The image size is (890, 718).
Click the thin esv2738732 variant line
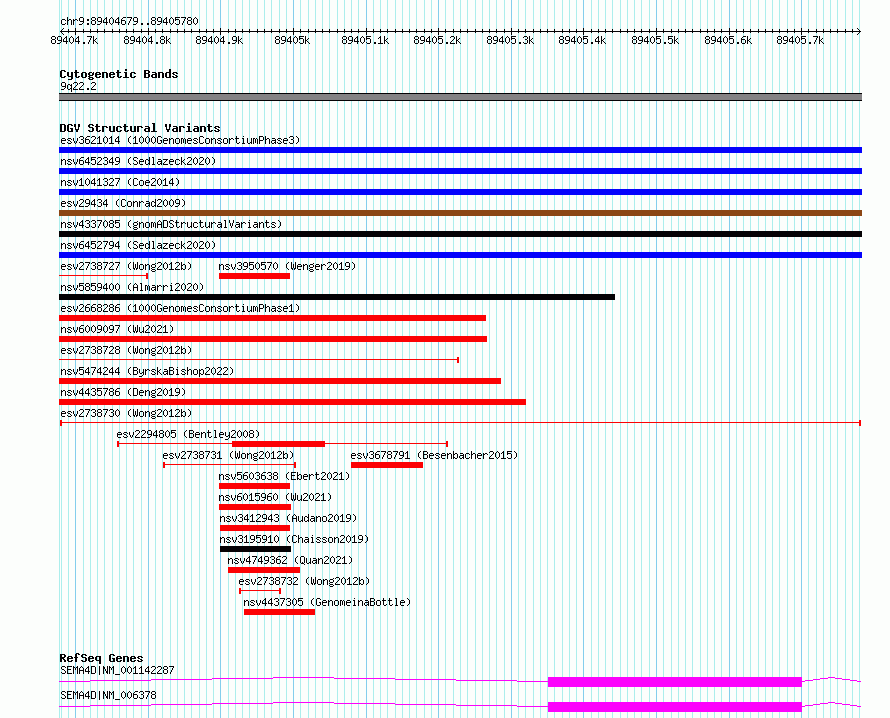point(260,591)
